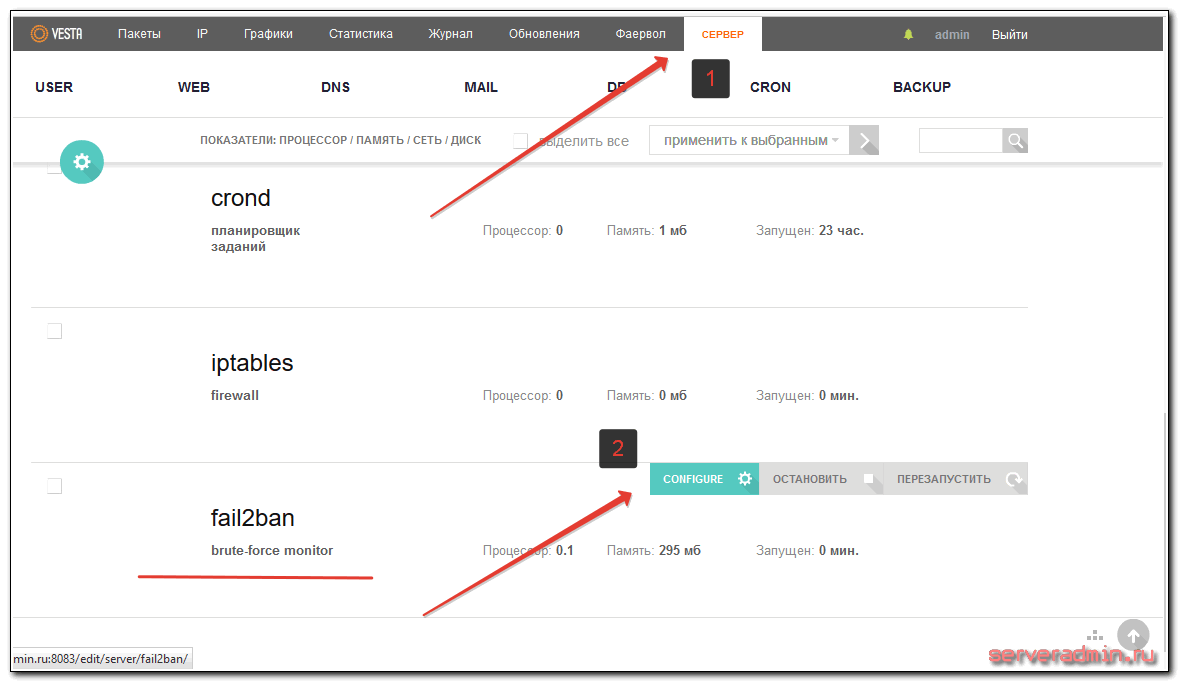This screenshot has height=683, width=1180.
Task: Enable the select all checkbox
Action: point(520,141)
